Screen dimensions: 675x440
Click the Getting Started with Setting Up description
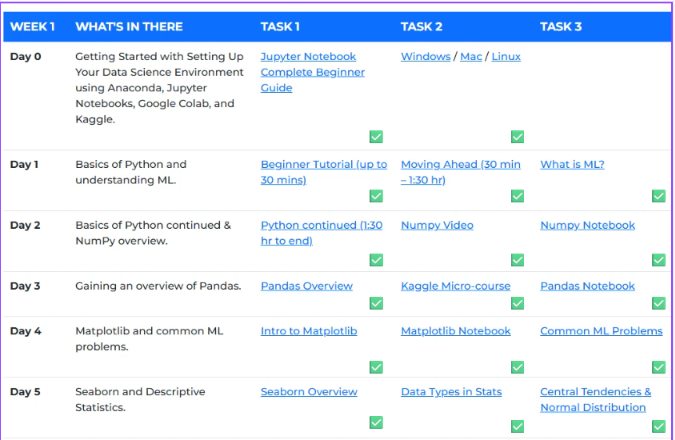tap(159, 88)
